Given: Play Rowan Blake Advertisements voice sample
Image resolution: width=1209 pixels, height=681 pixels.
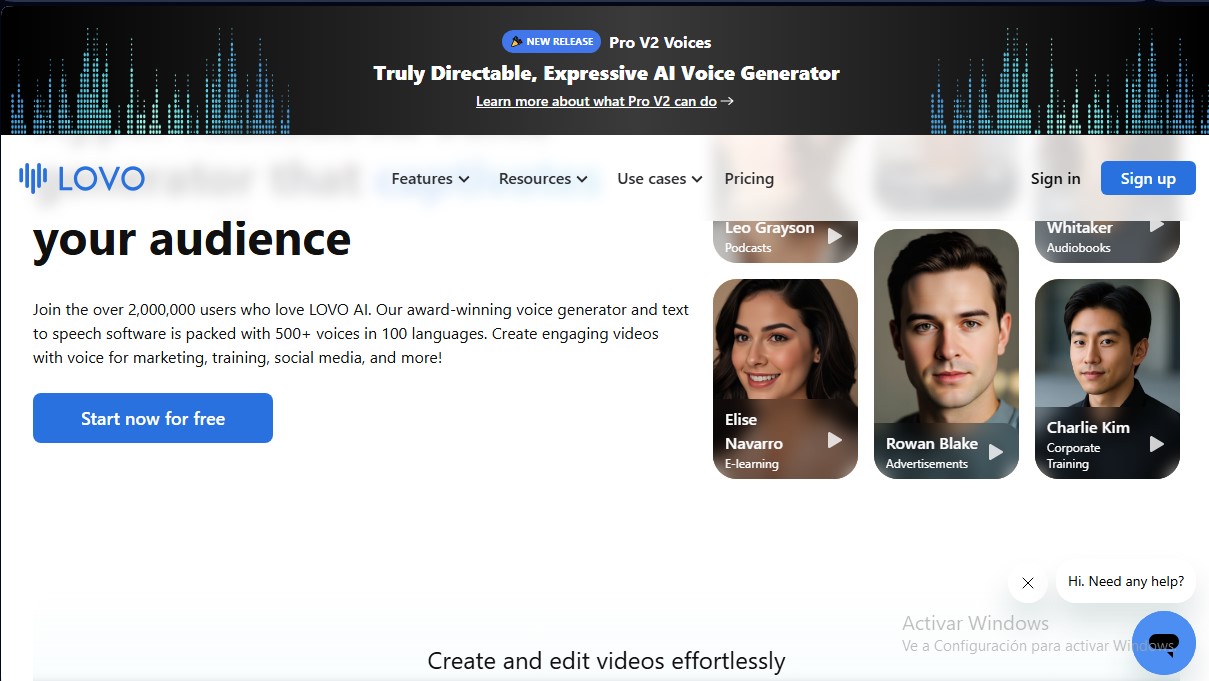Looking at the screenshot, I should (996, 452).
